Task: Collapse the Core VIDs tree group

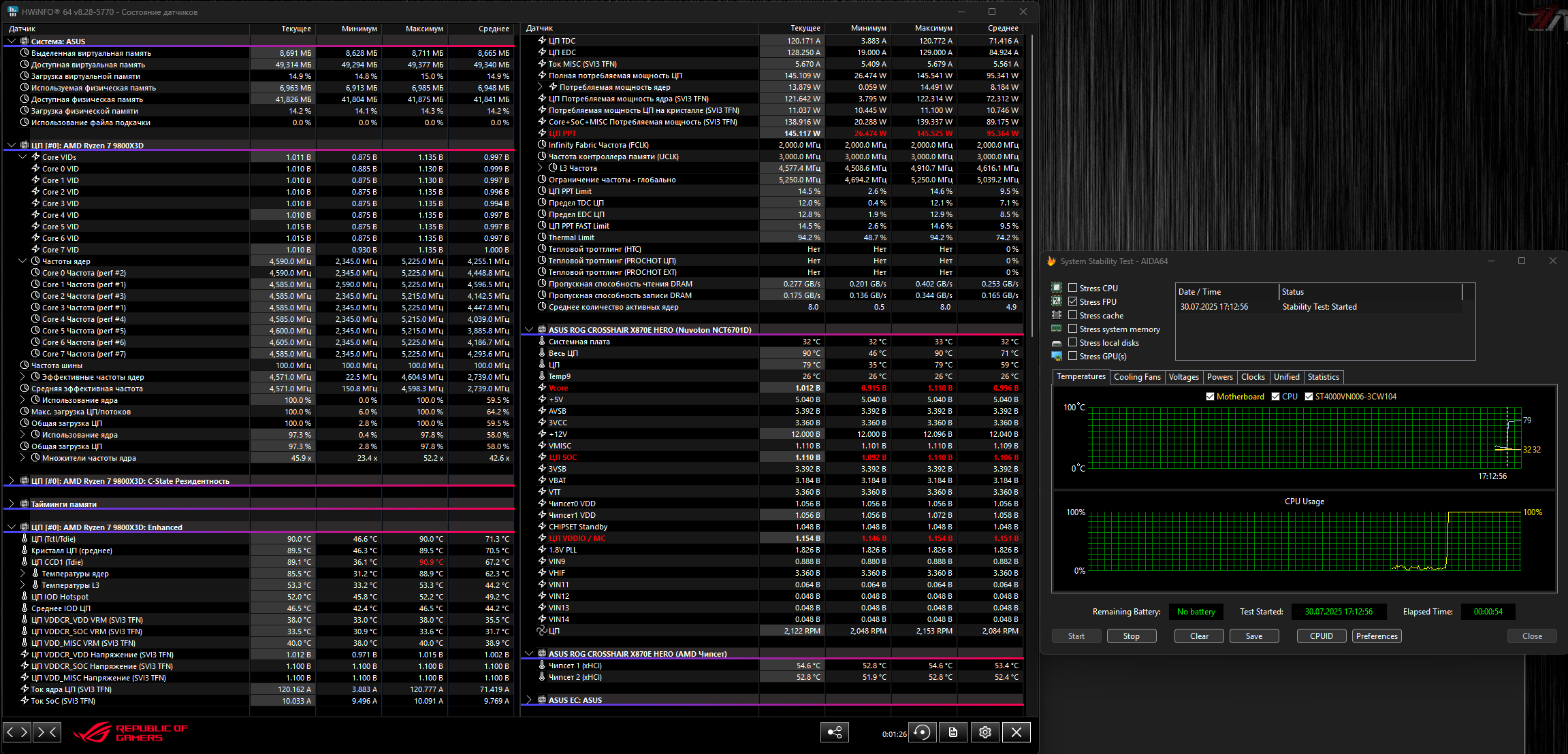Action: click(23, 157)
